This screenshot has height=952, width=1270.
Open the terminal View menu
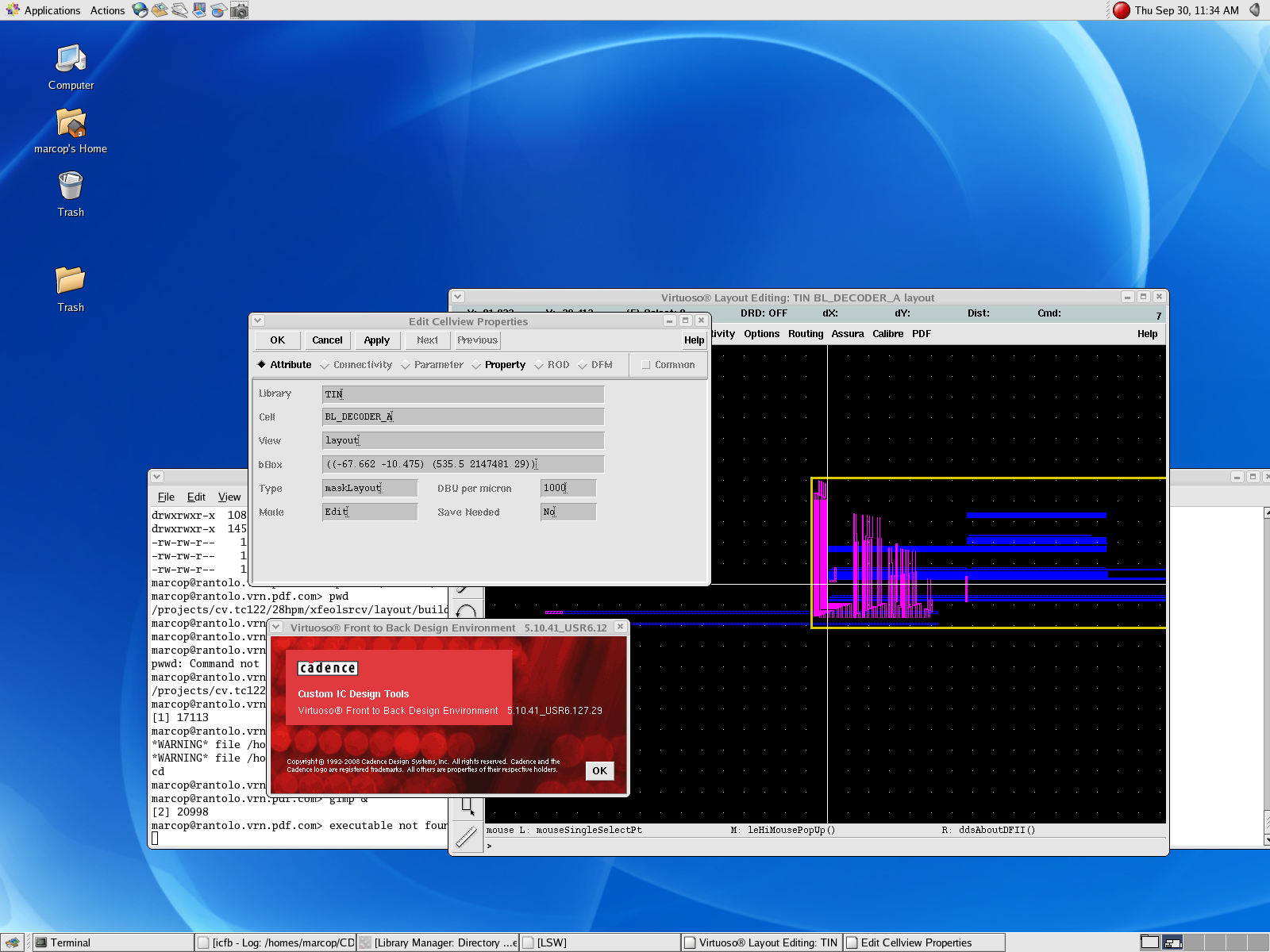229,497
